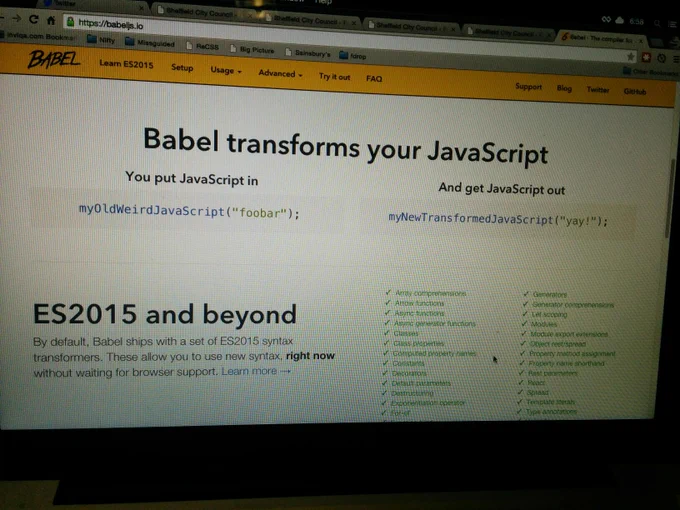Switch to the Babel compiler tab
This screenshot has height=510, width=680.
tap(602, 38)
